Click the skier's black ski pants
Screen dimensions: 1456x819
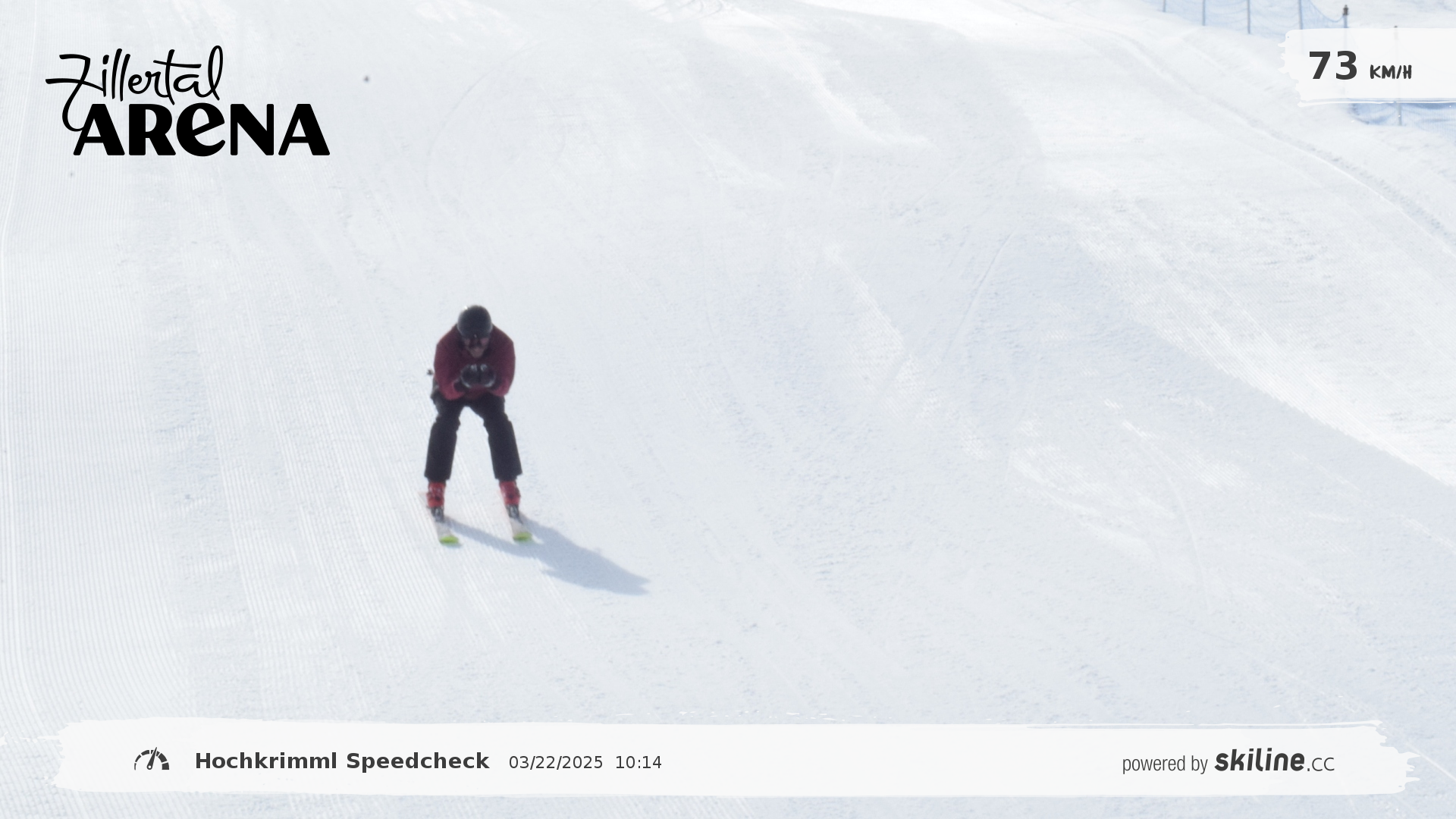pos(472,436)
